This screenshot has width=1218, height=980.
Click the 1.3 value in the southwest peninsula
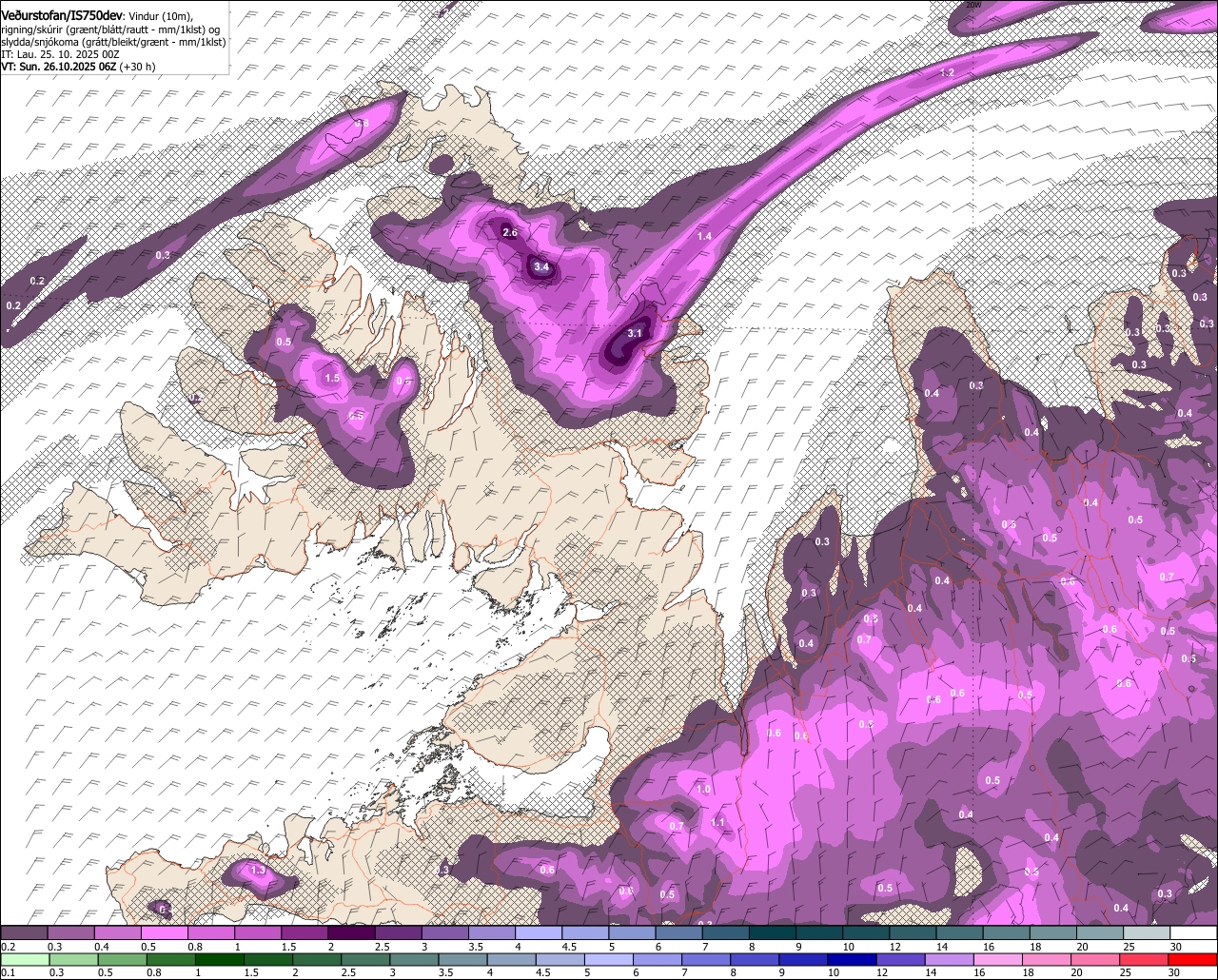pos(258,870)
